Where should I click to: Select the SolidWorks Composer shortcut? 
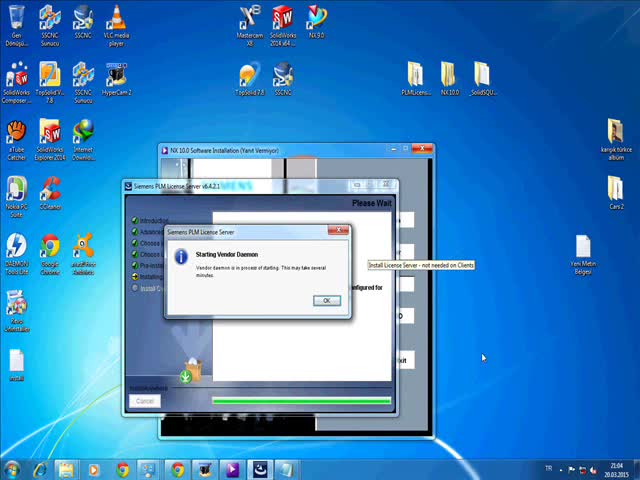16,82
